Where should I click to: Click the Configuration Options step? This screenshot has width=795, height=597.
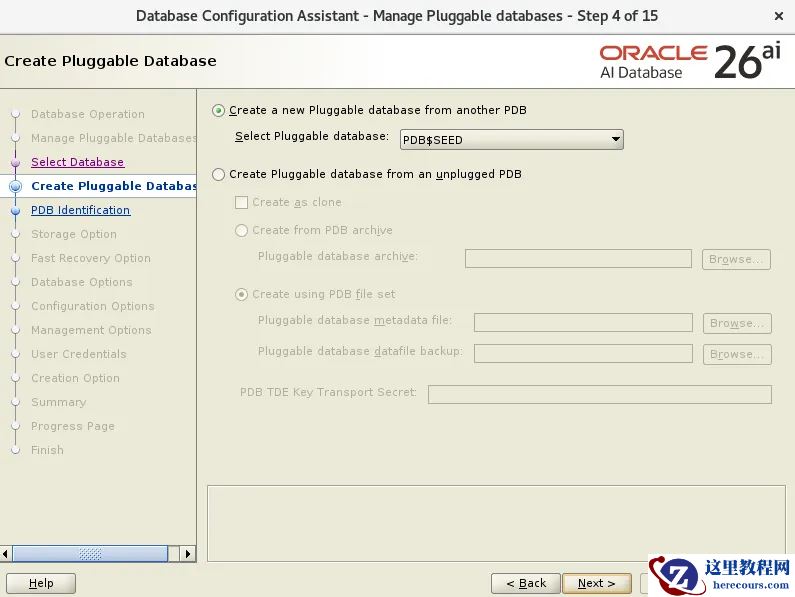pyautogui.click(x=93, y=306)
